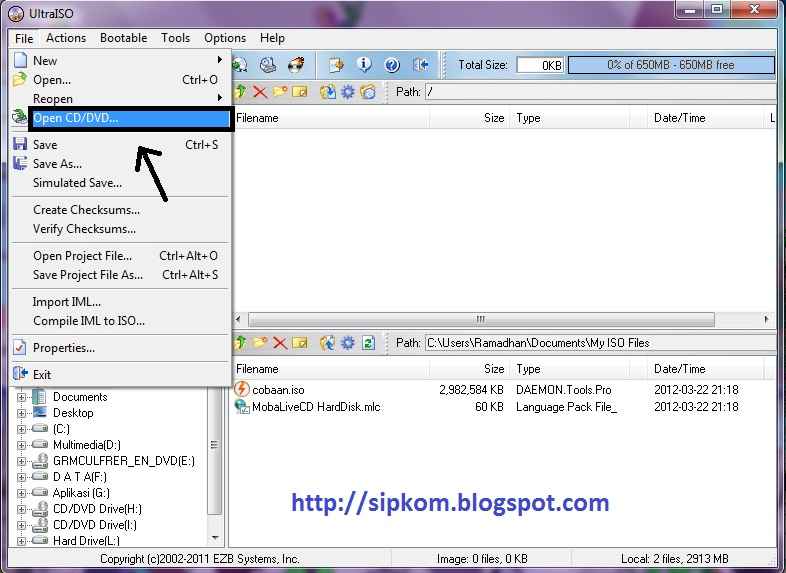The image size is (786, 573).
Task: Click the add files icon in main toolbar
Action: 335,65
